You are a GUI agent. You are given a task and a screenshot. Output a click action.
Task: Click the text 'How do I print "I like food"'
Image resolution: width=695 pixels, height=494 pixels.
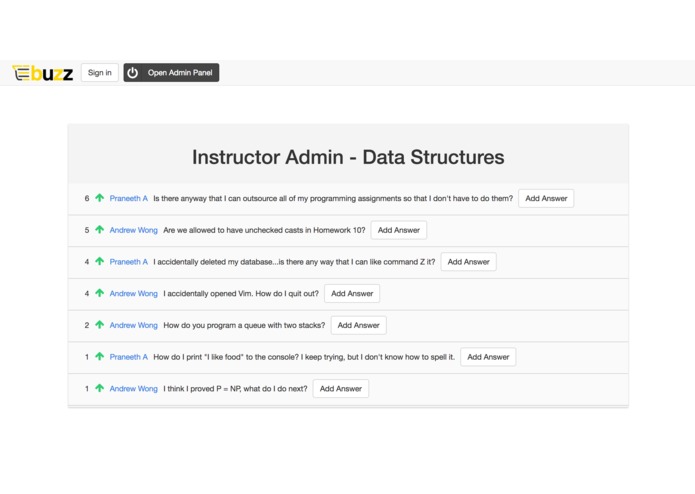tap(198, 357)
